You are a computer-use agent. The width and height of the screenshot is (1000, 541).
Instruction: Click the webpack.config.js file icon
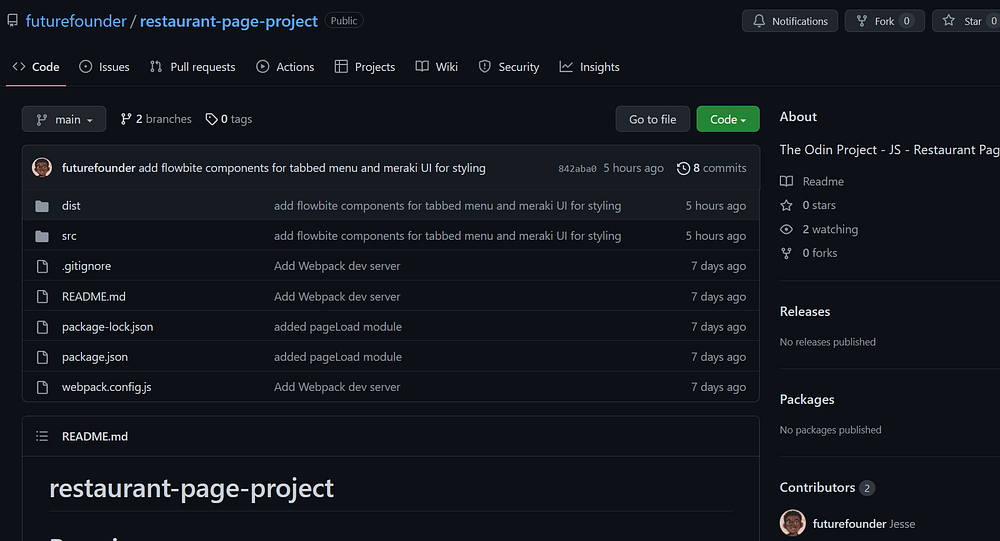pos(42,387)
